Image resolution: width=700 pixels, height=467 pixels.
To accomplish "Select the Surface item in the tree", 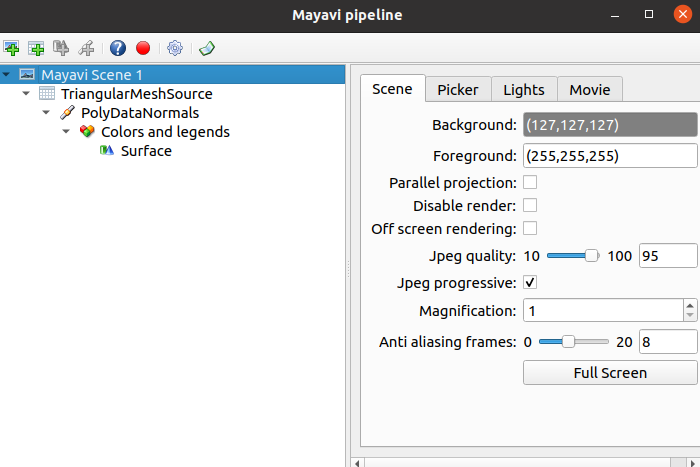I will [146, 151].
